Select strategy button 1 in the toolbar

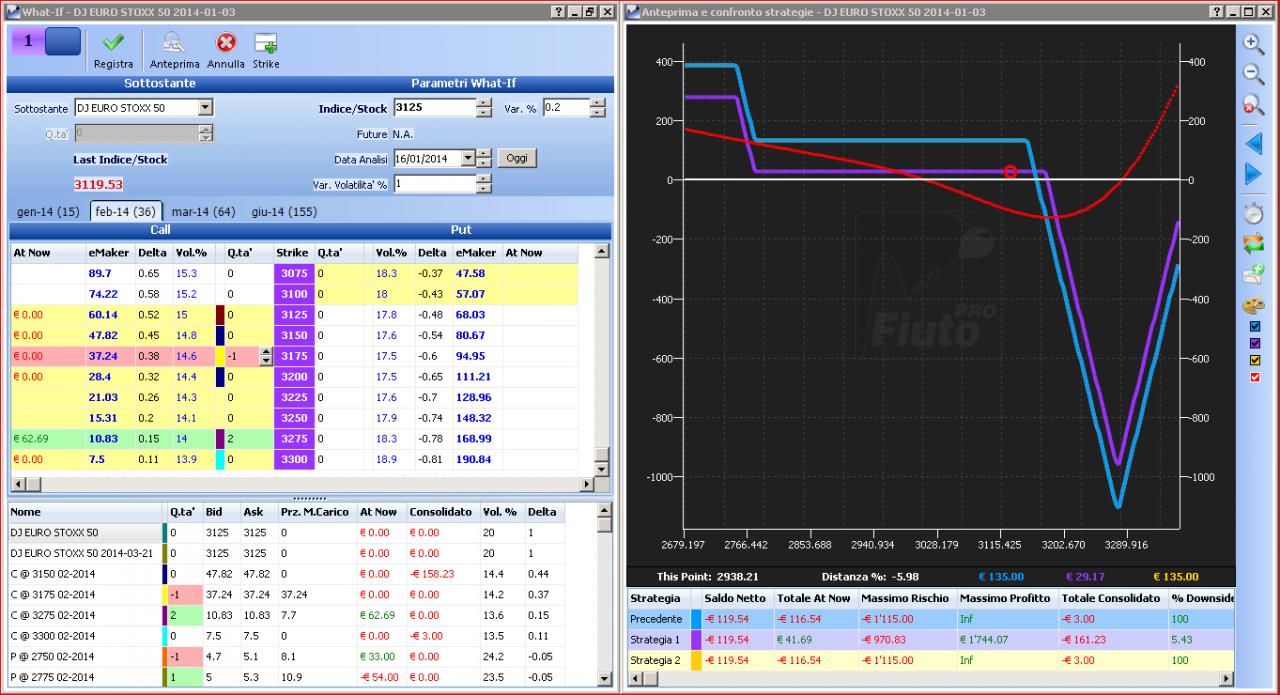(28, 42)
